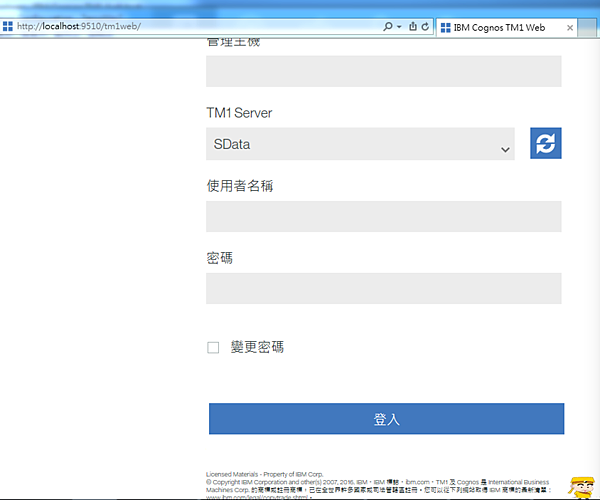Open a new browser tab button

click(x=586, y=28)
